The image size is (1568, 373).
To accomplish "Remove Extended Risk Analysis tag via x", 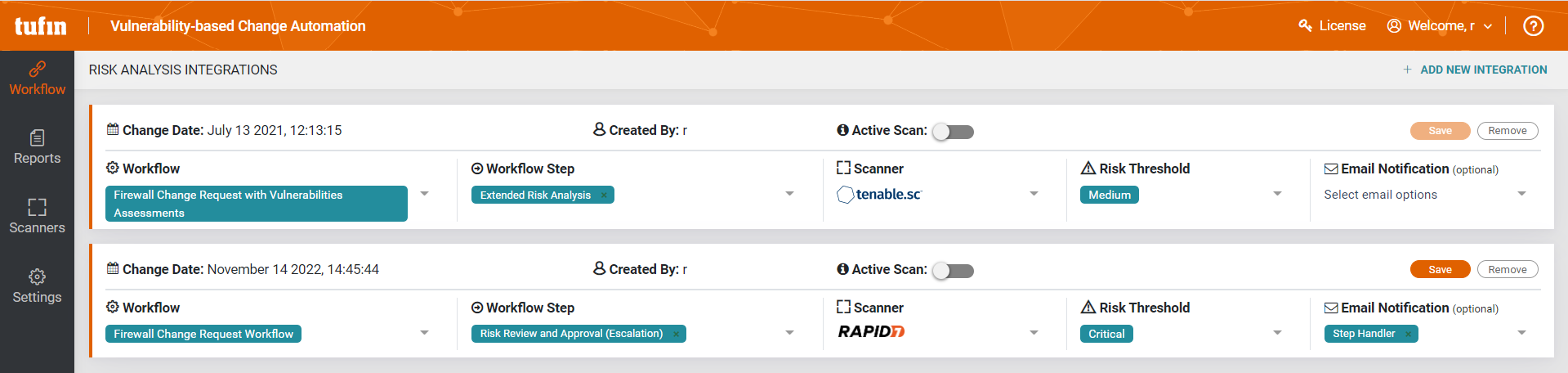I will pos(604,195).
